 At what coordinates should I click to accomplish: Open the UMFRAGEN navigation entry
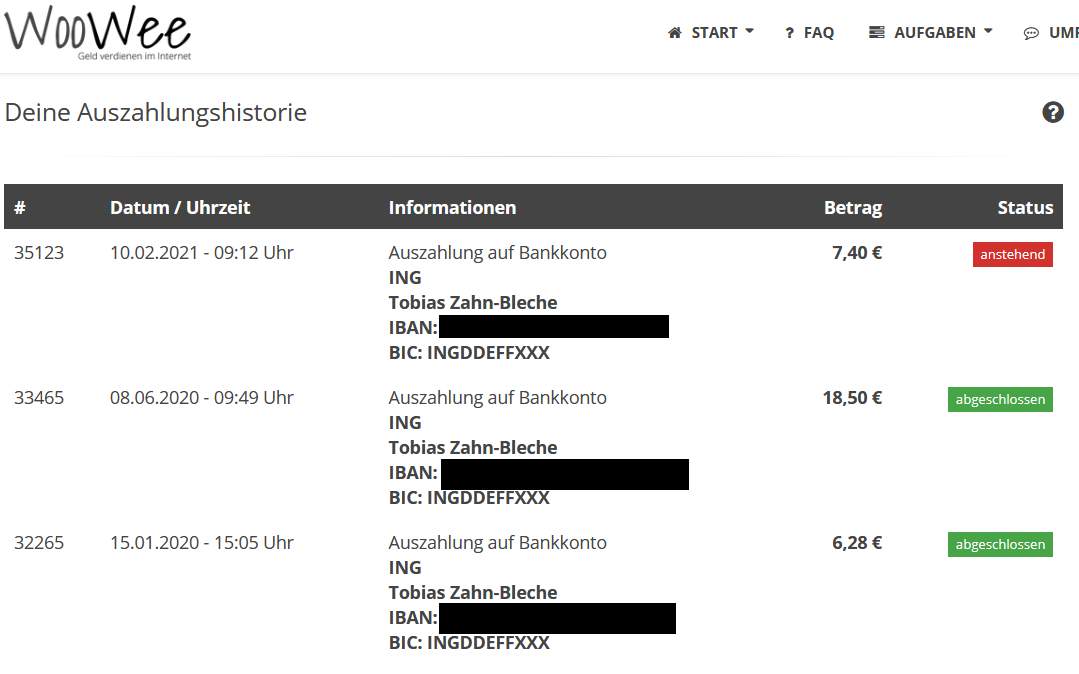point(1063,32)
